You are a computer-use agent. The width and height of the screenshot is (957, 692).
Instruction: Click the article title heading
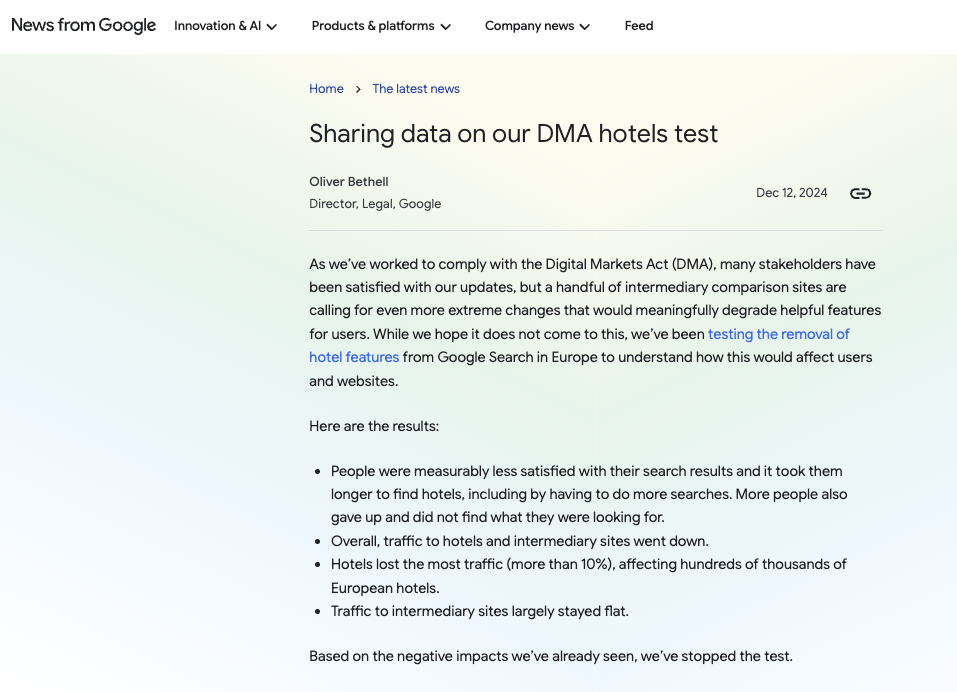(513, 134)
